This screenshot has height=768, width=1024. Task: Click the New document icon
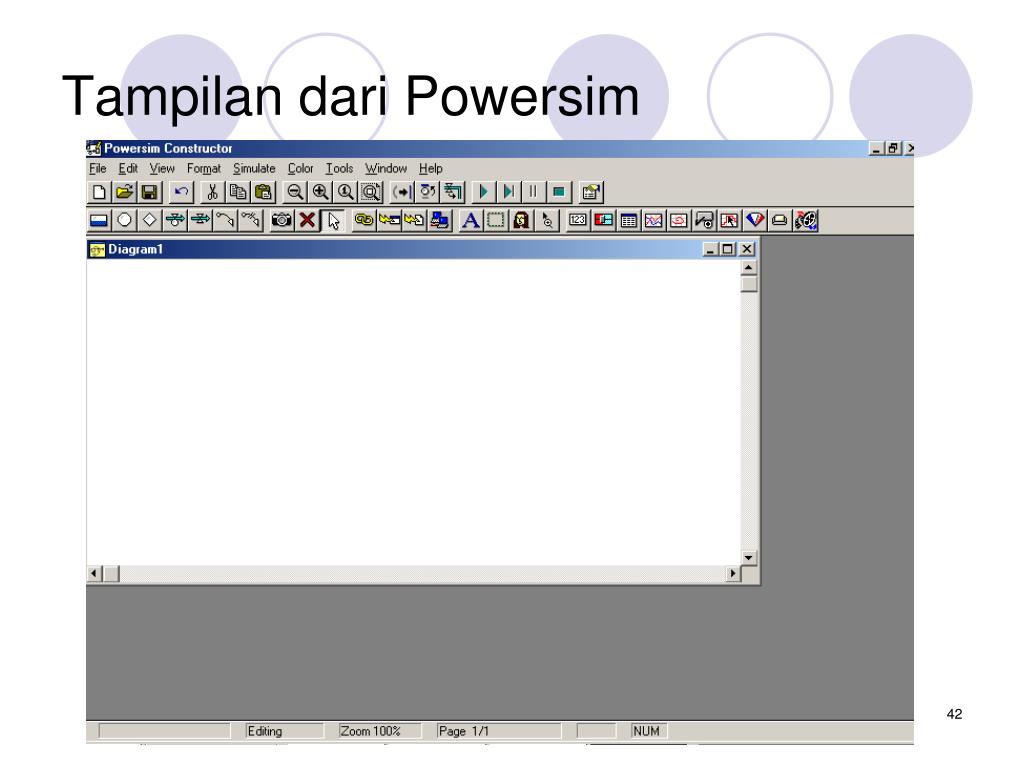pyautogui.click(x=99, y=192)
